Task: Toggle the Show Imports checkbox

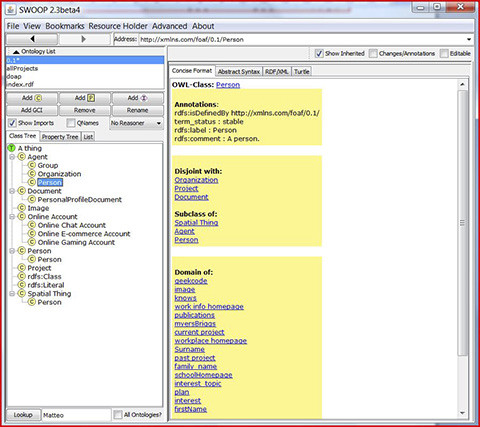Action: [x=12, y=123]
